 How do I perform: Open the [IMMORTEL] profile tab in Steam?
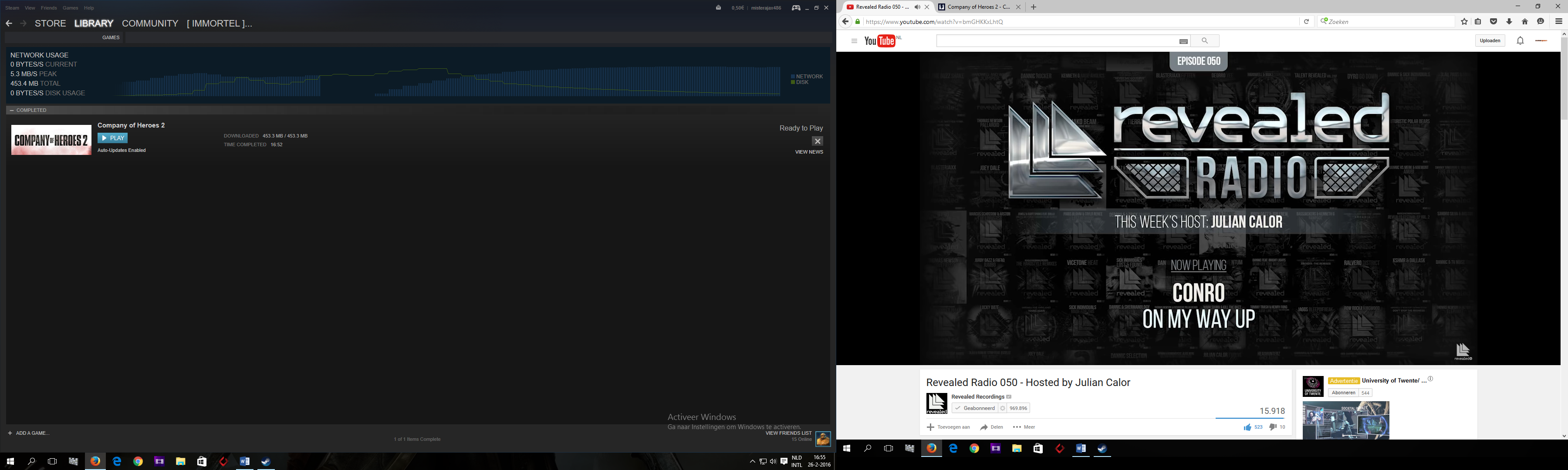(219, 23)
